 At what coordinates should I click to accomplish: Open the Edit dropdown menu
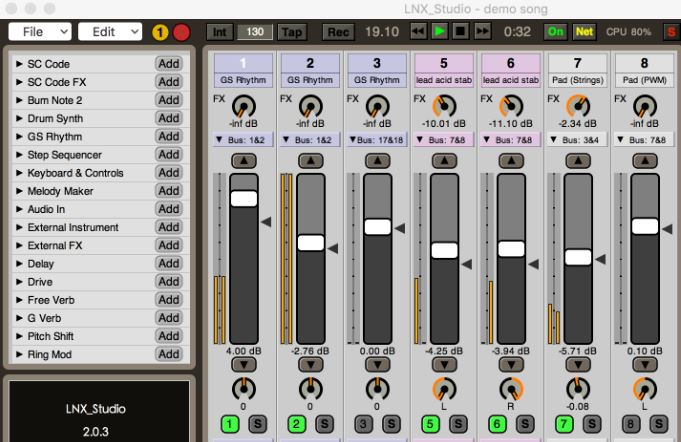pos(110,32)
